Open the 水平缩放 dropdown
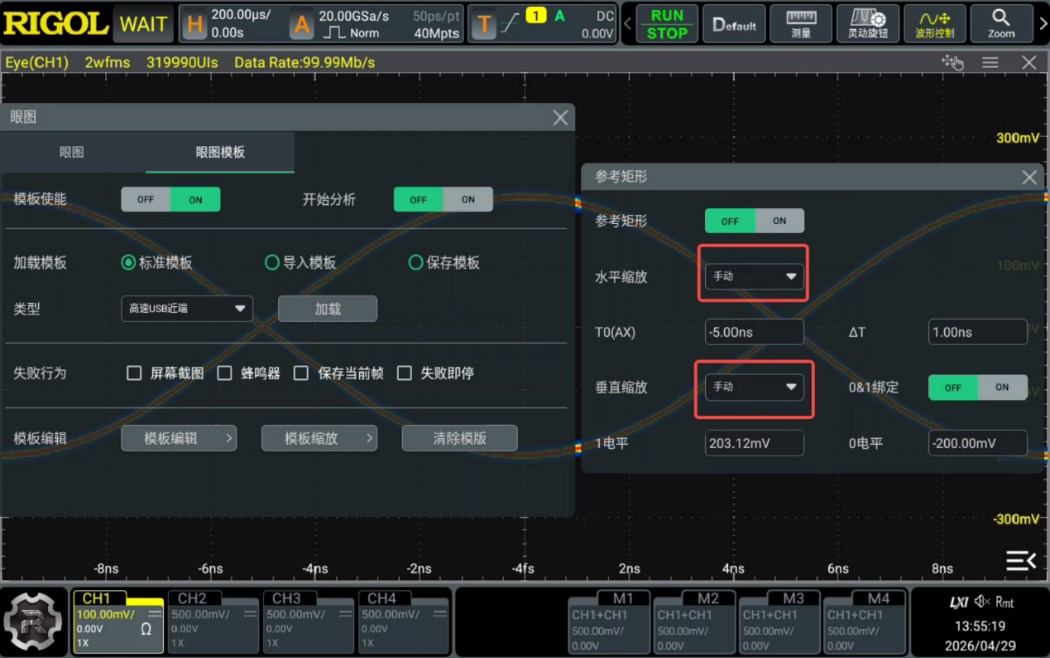 click(x=754, y=276)
